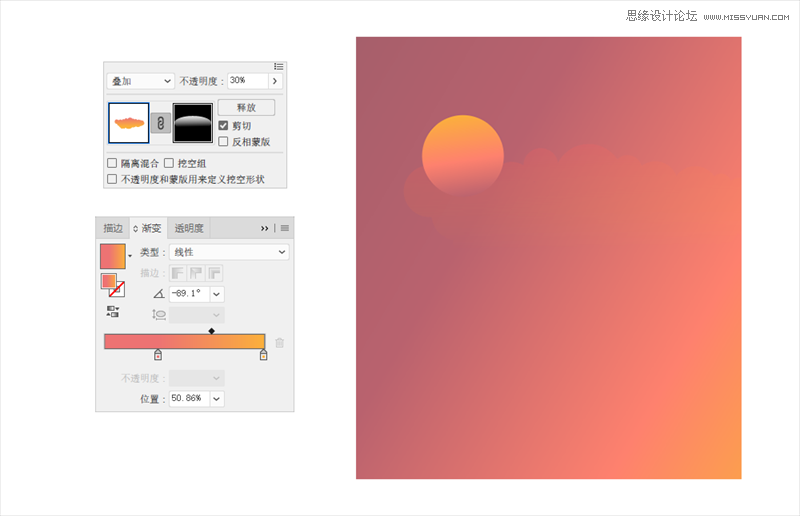Viewport: 800px width, 516px height.
Task: Open the angle dropdown arrow
Action: [x=217, y=294]
